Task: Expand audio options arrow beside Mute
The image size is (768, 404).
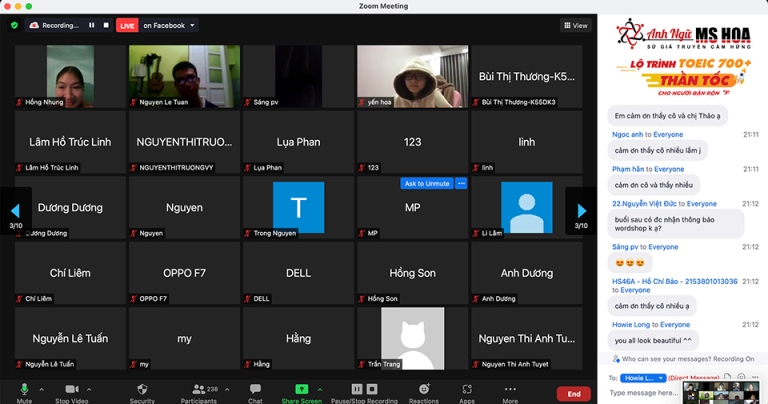Action: (x=42, y=388)
